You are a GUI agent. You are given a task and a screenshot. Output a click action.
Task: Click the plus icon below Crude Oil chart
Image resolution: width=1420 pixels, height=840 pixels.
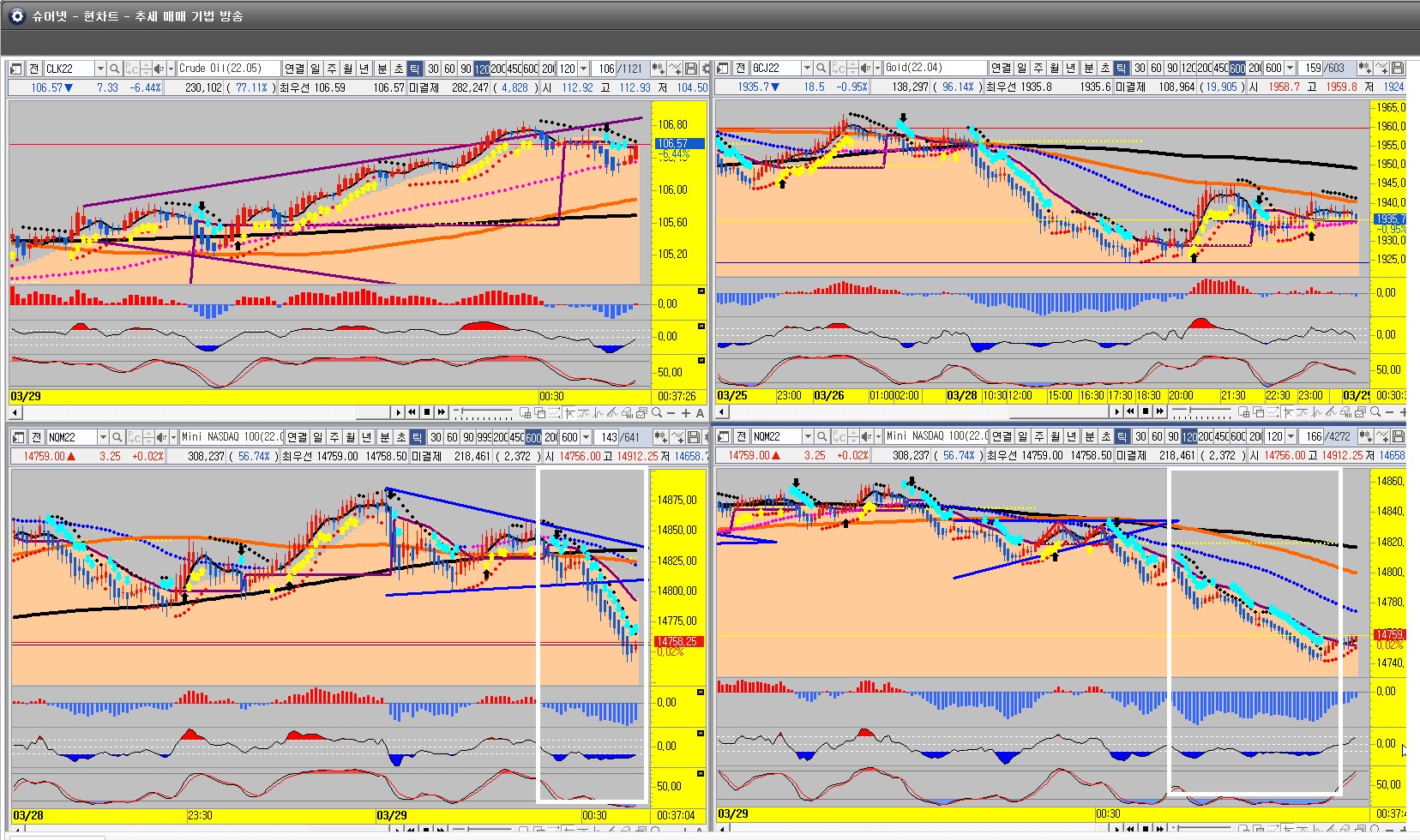685,413
